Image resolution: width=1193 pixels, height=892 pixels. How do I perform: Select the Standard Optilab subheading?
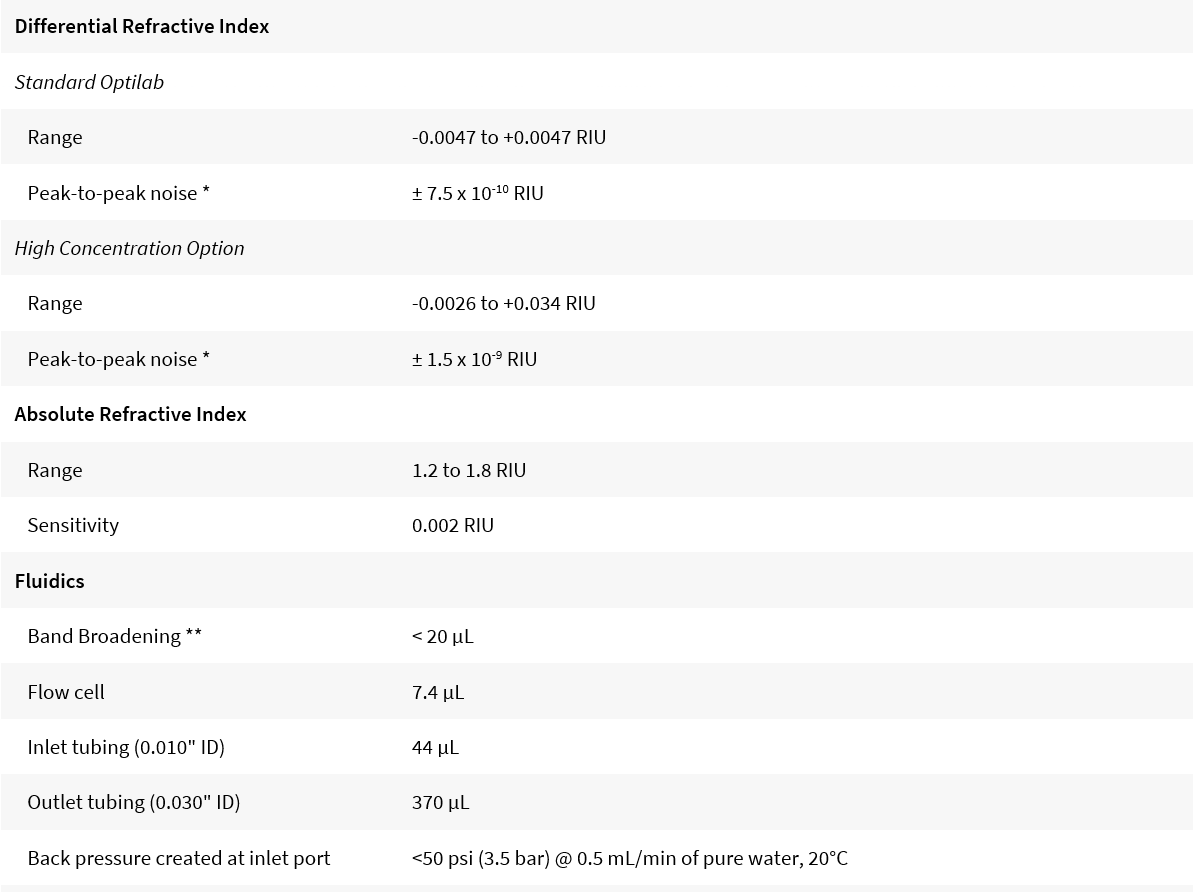tap(89, 82)
